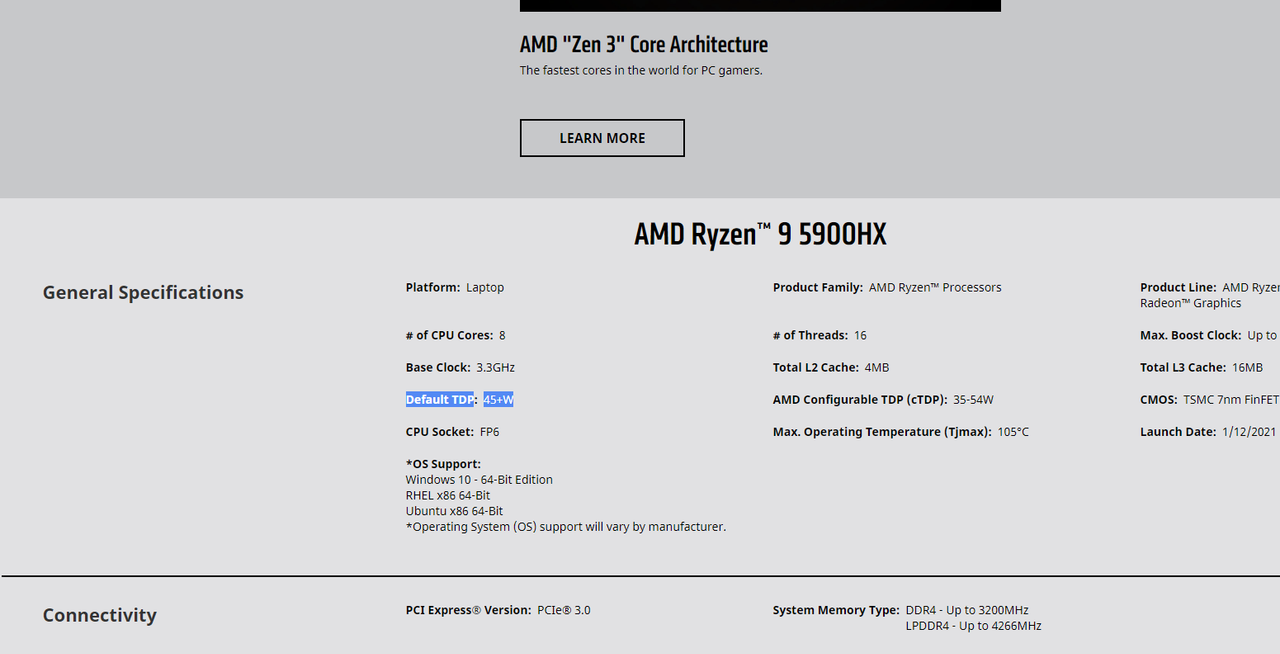Screen dimensions: 1280x654
Task: Click the Launch Date 1/12/2021 entry
Action: [x=1208, y=432]
